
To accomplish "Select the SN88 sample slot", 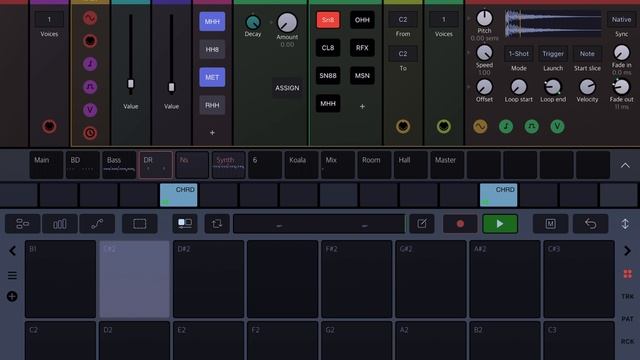I will pos(328,76).
